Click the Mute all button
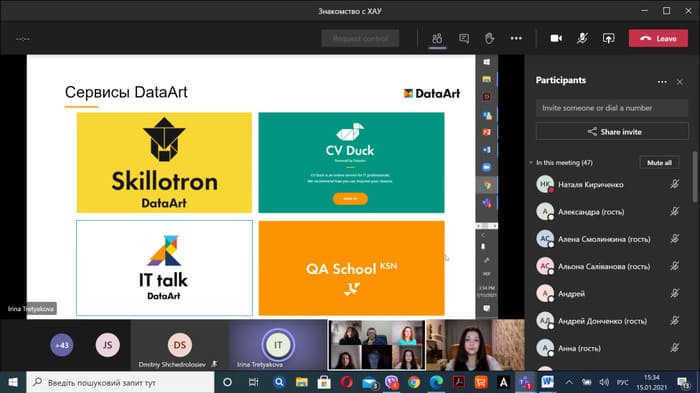 [x=659, y=163]
